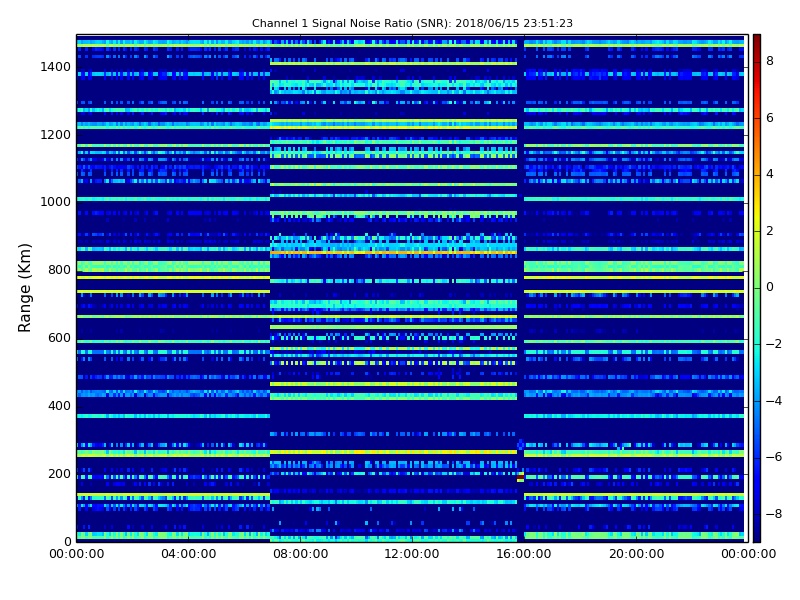800x600 pixels.
Task: Click the 200 range tick label
Action: pyautogui.click(x=59, y=473)
